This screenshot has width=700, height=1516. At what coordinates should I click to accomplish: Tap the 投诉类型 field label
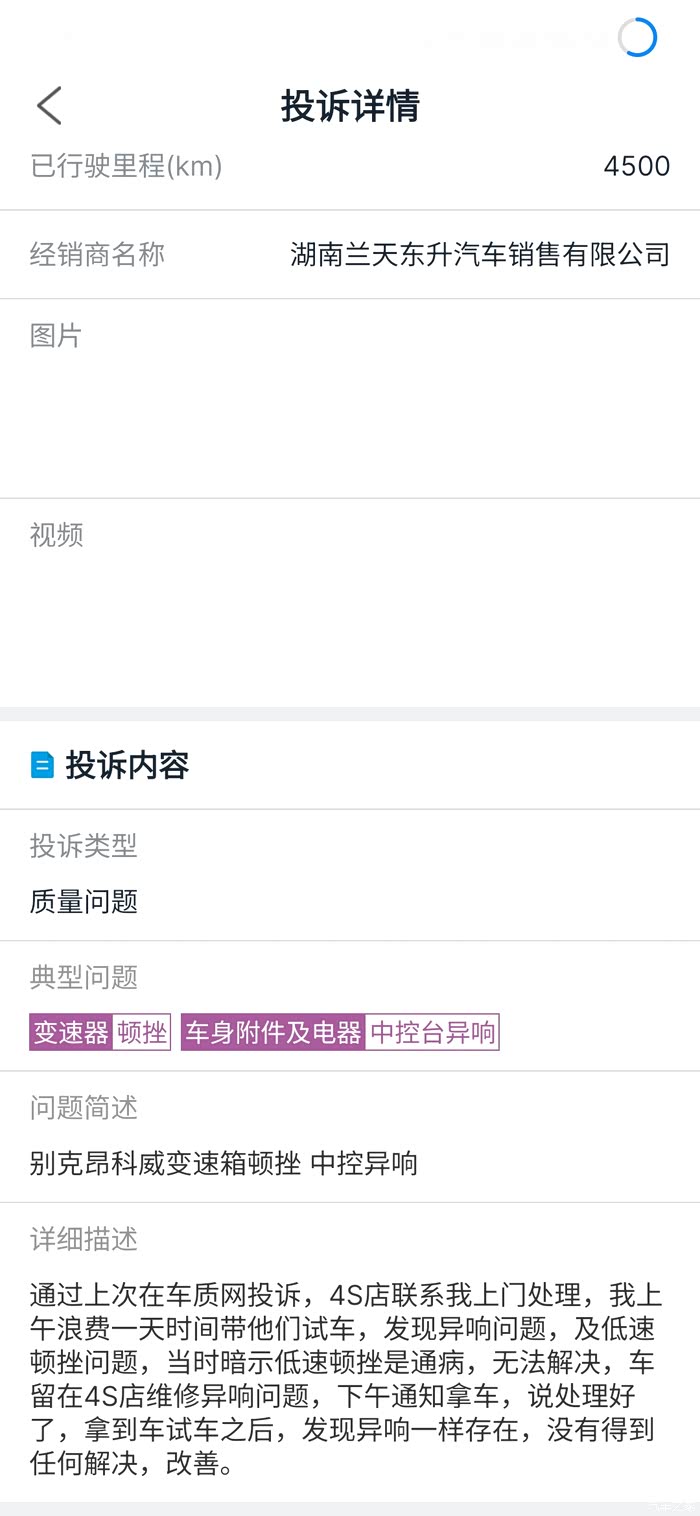83,846
